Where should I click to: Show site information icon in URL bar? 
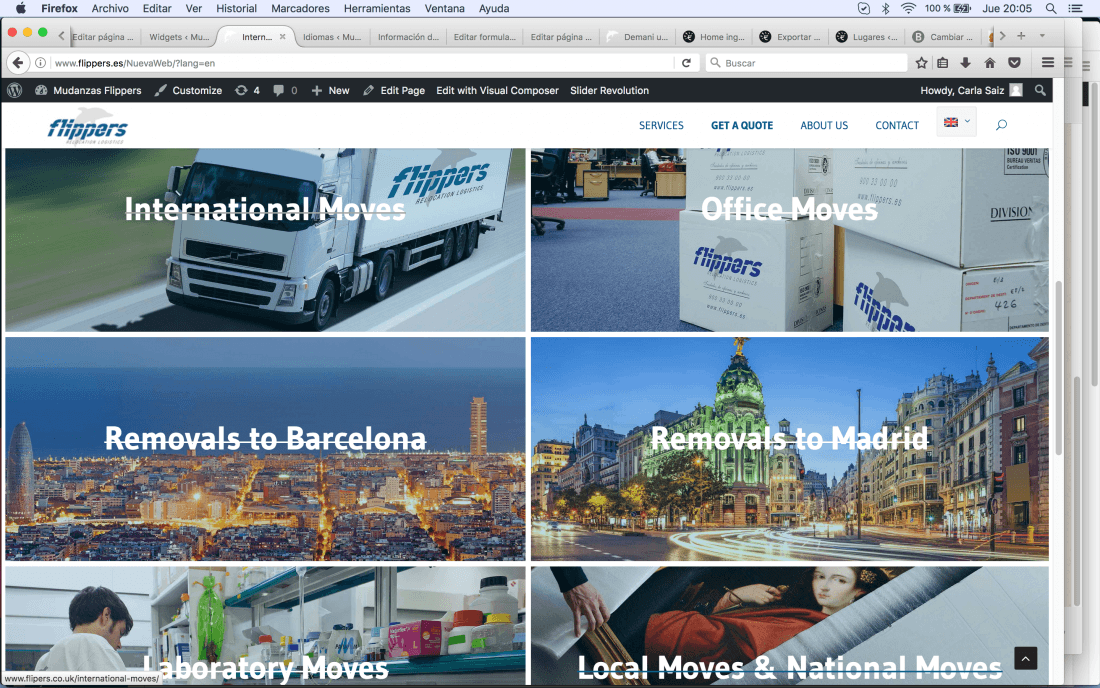41,62
